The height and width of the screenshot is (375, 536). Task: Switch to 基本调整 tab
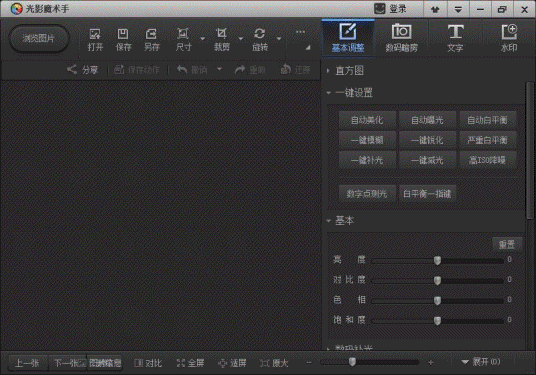[348, 38]
